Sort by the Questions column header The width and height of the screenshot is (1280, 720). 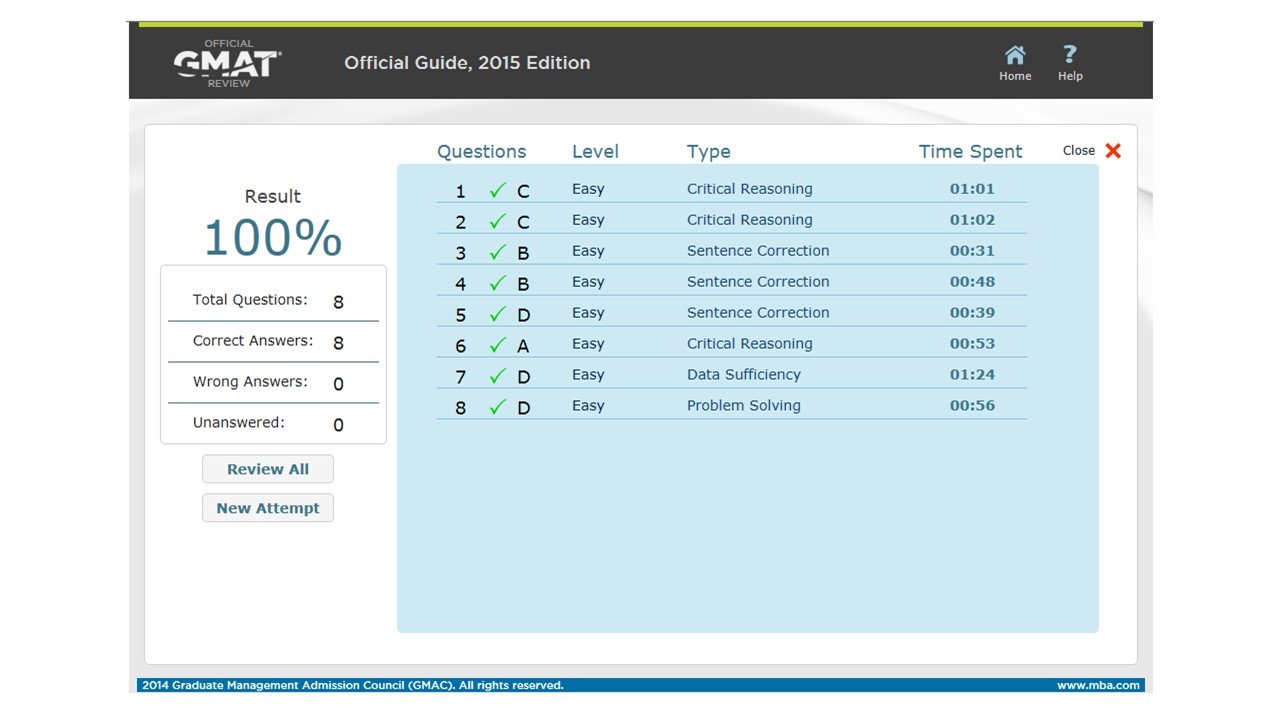481,152
